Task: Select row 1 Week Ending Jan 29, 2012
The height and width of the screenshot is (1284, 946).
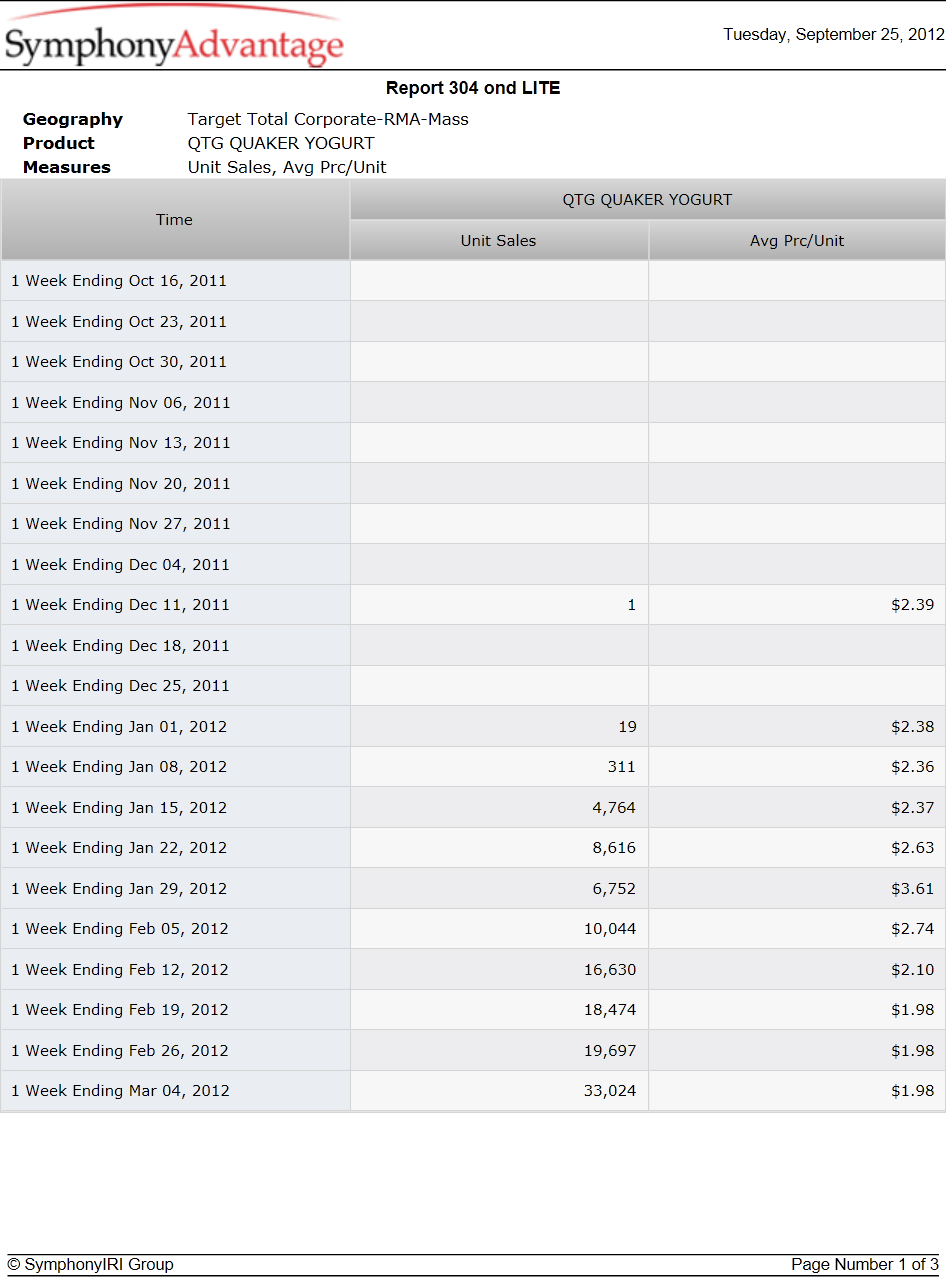Action: point(473,889)
